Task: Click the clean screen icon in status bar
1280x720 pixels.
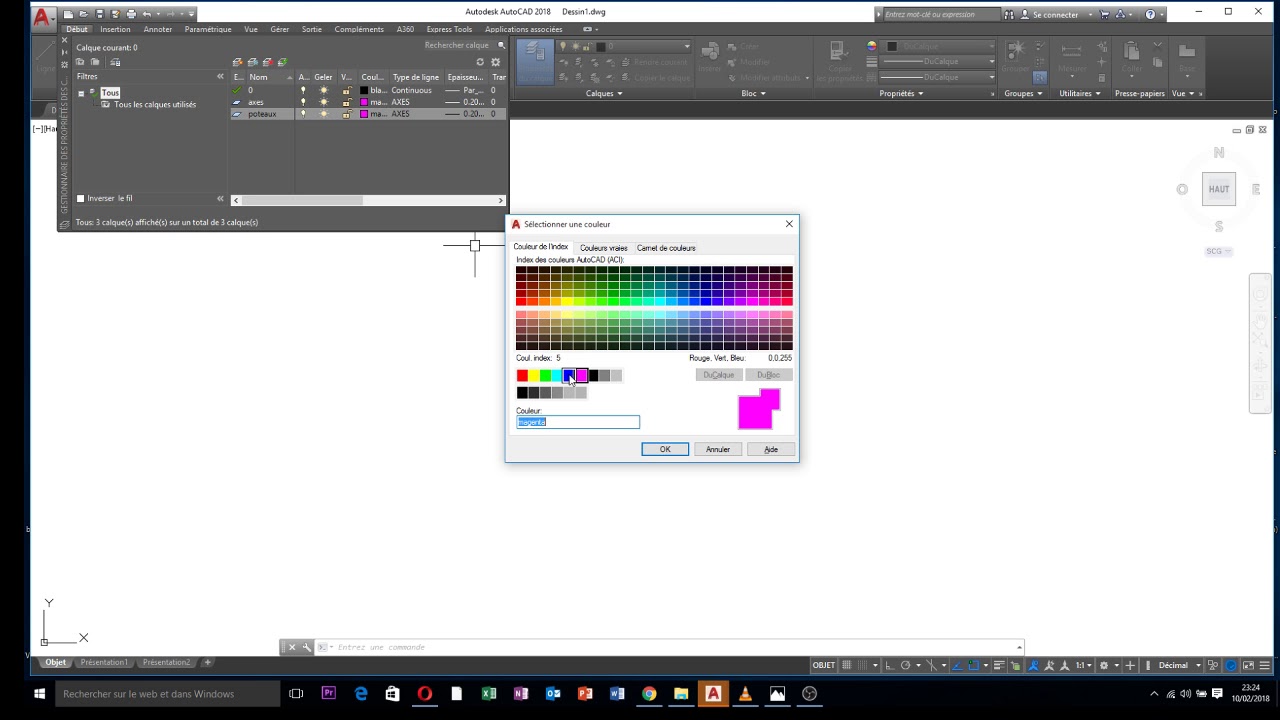Action: tap(1248, 665)
